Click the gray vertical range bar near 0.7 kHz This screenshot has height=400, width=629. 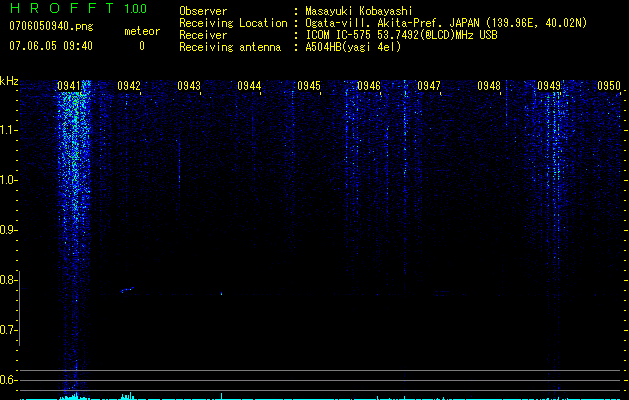(20, 308)
